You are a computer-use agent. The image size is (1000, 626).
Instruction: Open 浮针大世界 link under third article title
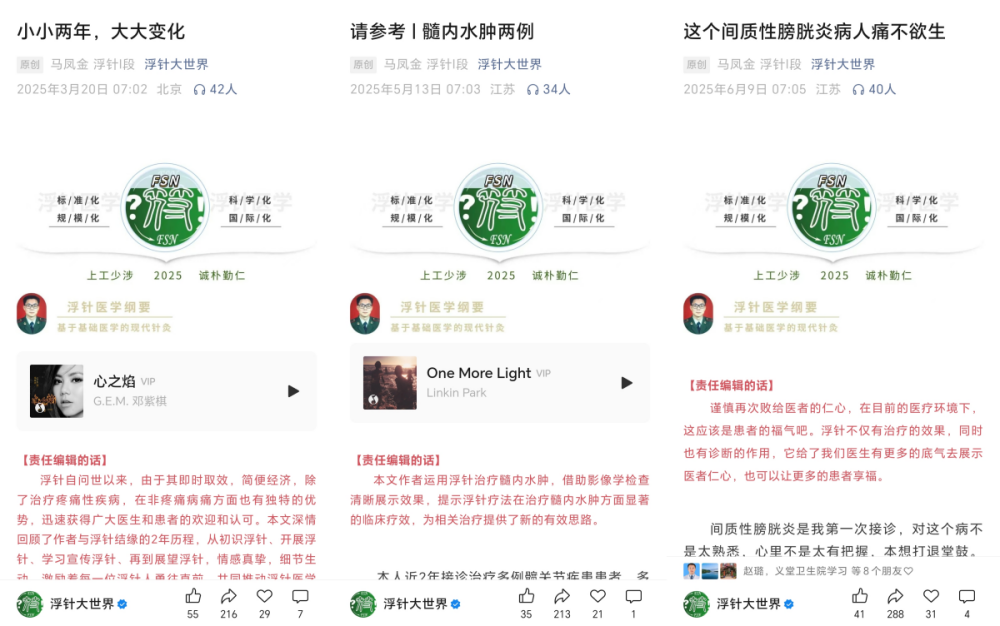click(843, 64)
